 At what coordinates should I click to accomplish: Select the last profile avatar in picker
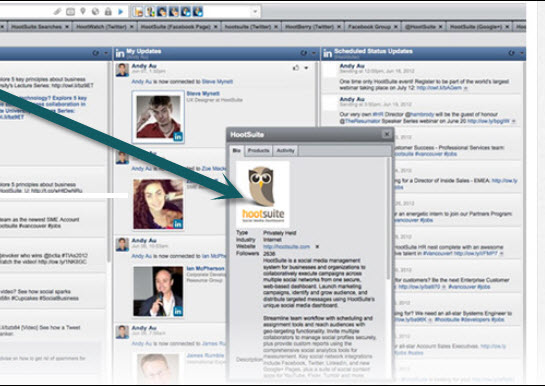tap(198, 11)
